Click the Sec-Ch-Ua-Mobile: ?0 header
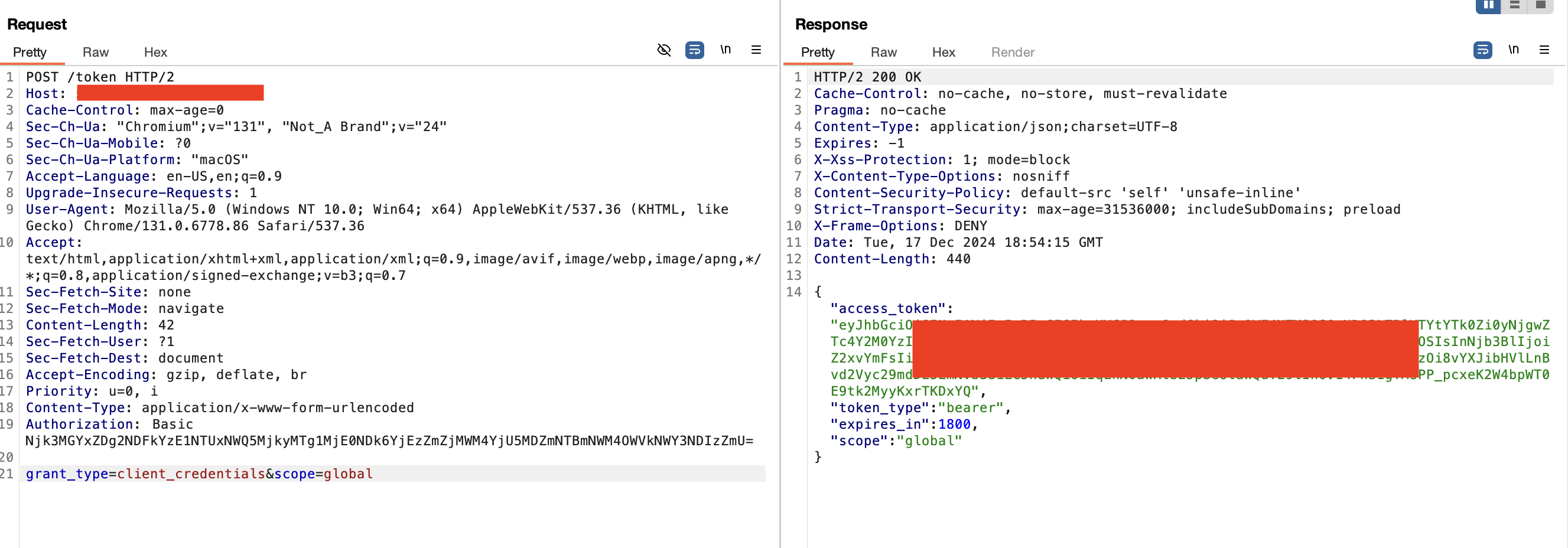The width and height of the screenshot is (1568, 548). pyautogui.click(x=108, y=143)
